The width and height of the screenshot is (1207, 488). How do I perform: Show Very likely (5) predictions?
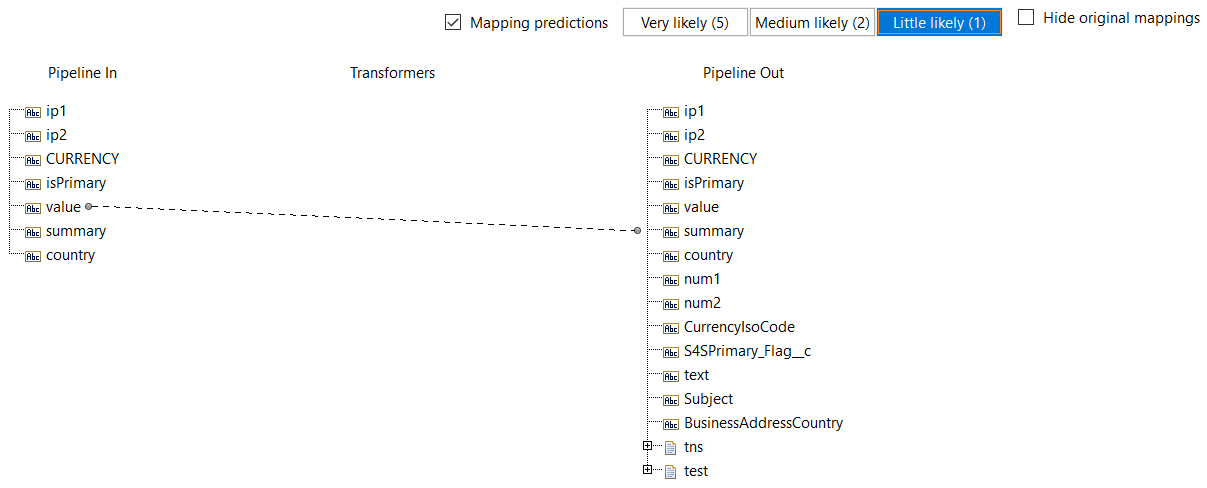tap(685, 23)
